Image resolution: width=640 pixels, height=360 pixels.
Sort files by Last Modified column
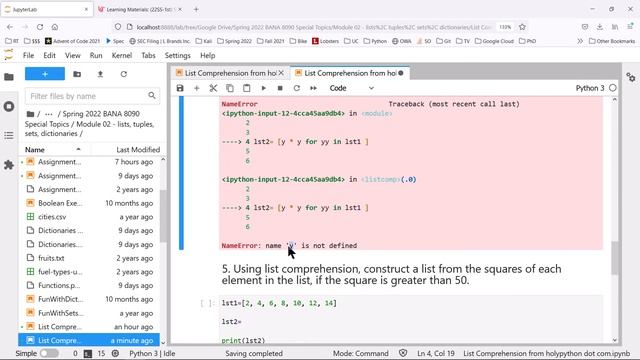pos(127,150)
